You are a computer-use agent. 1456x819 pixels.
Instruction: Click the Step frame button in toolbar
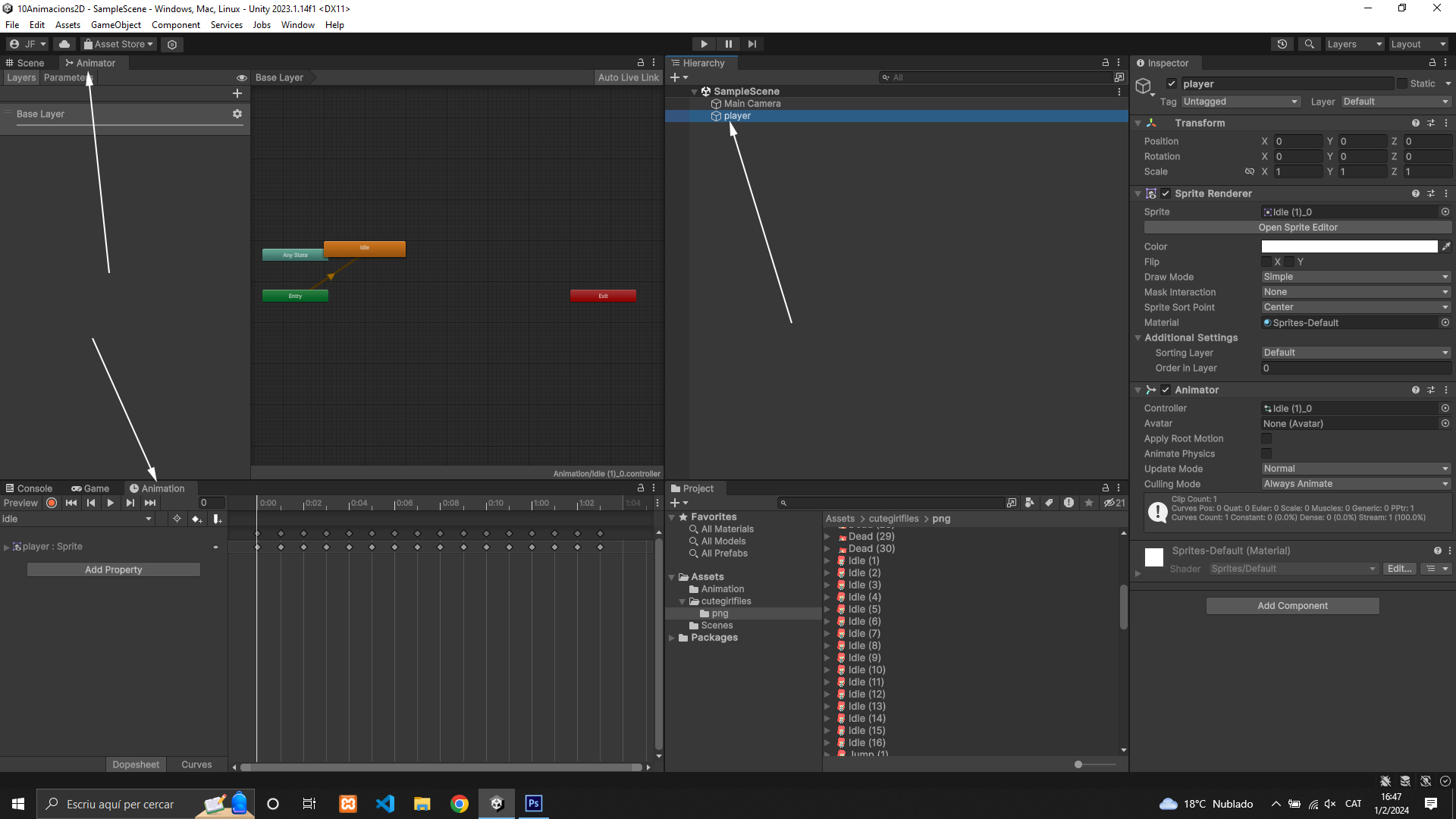[752, 44]
